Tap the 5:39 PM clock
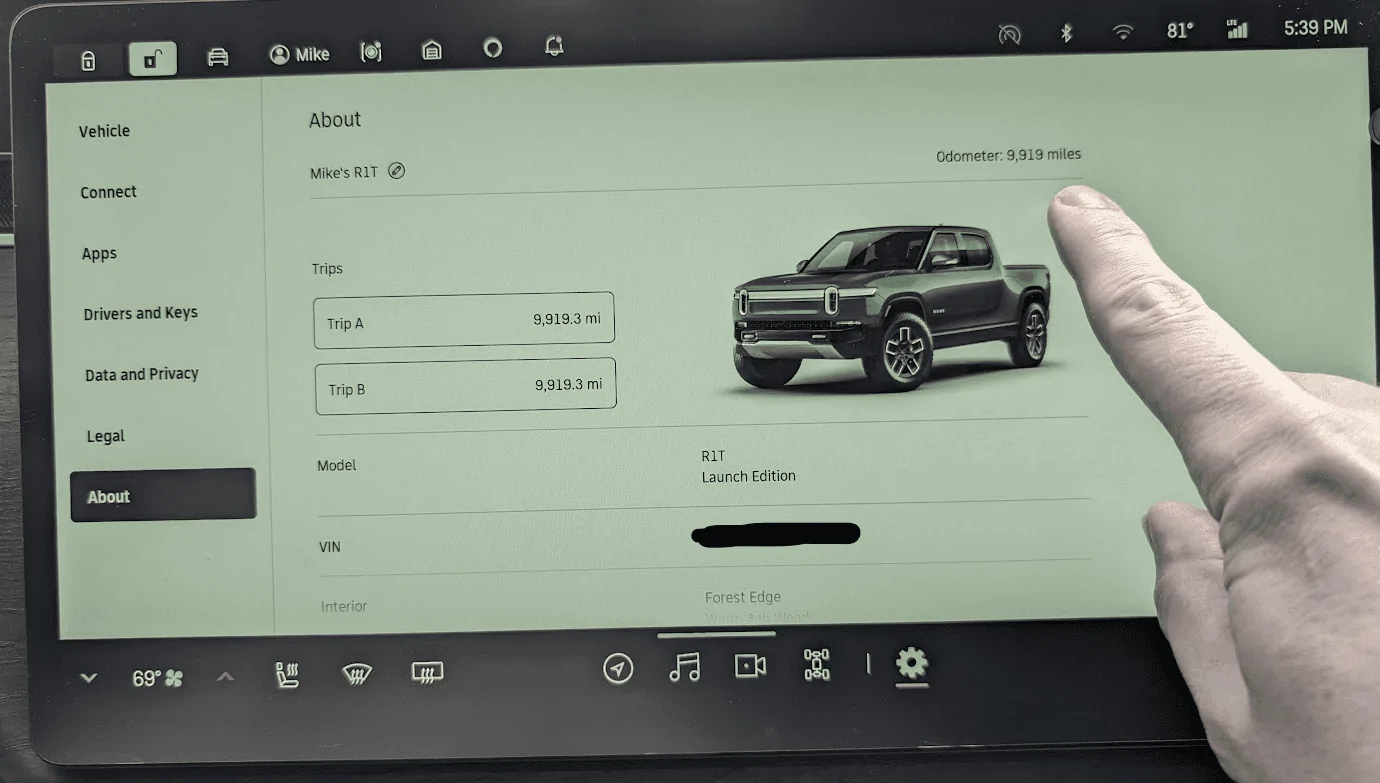This screenshot has width=1380, height=783. click(1316, 28)
